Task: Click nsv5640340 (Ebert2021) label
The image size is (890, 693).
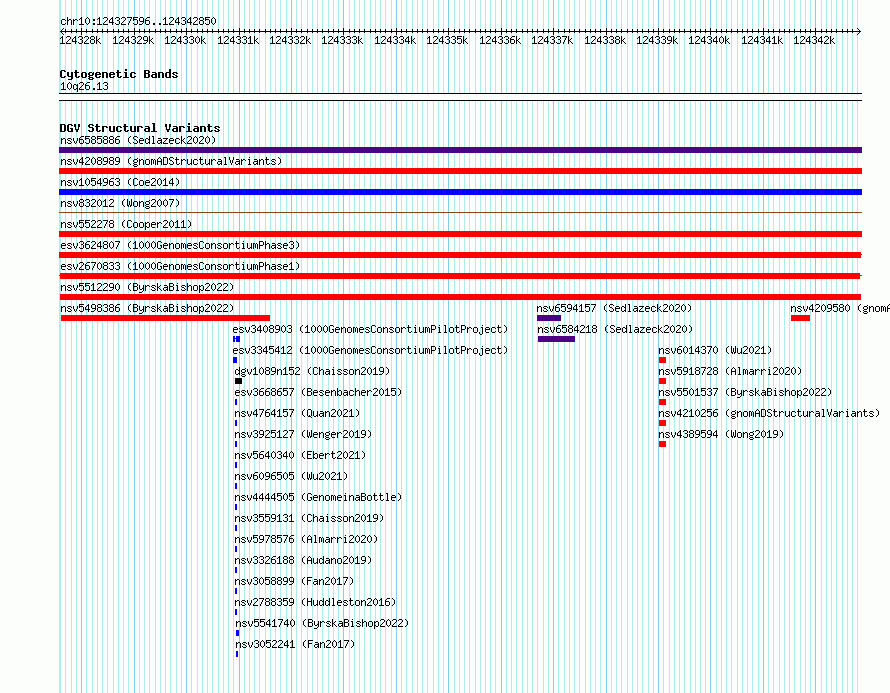Action: click(x=300, y=455)
